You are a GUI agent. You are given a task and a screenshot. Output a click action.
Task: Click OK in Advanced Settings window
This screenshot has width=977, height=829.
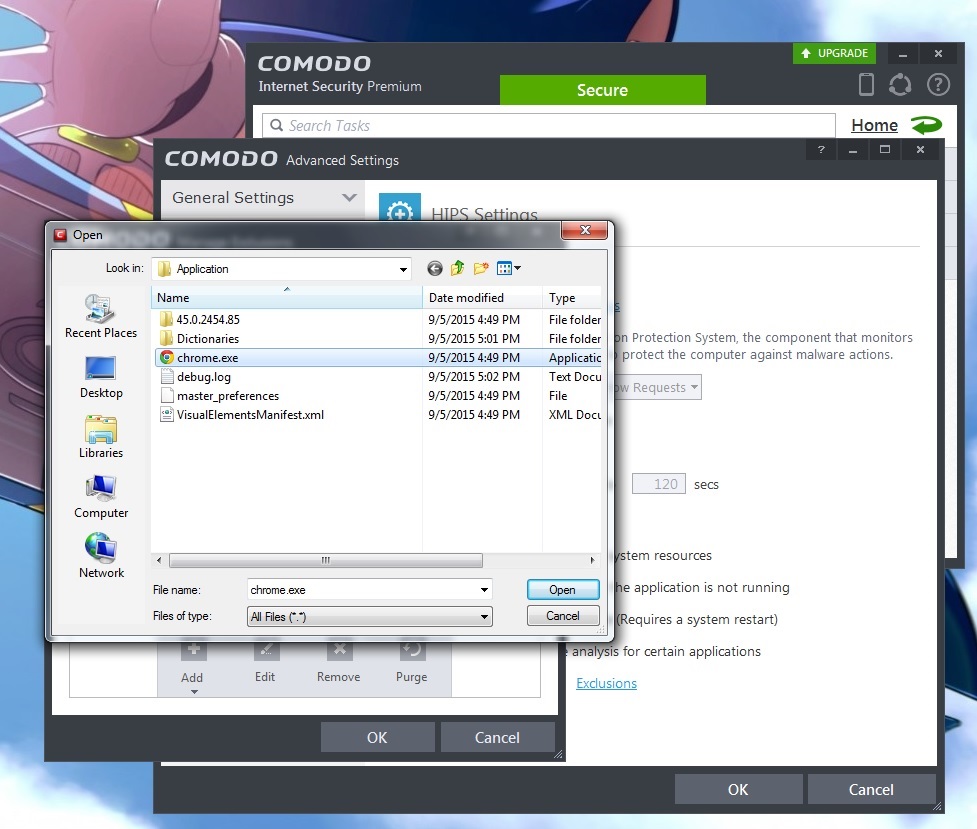coord(738,789)
